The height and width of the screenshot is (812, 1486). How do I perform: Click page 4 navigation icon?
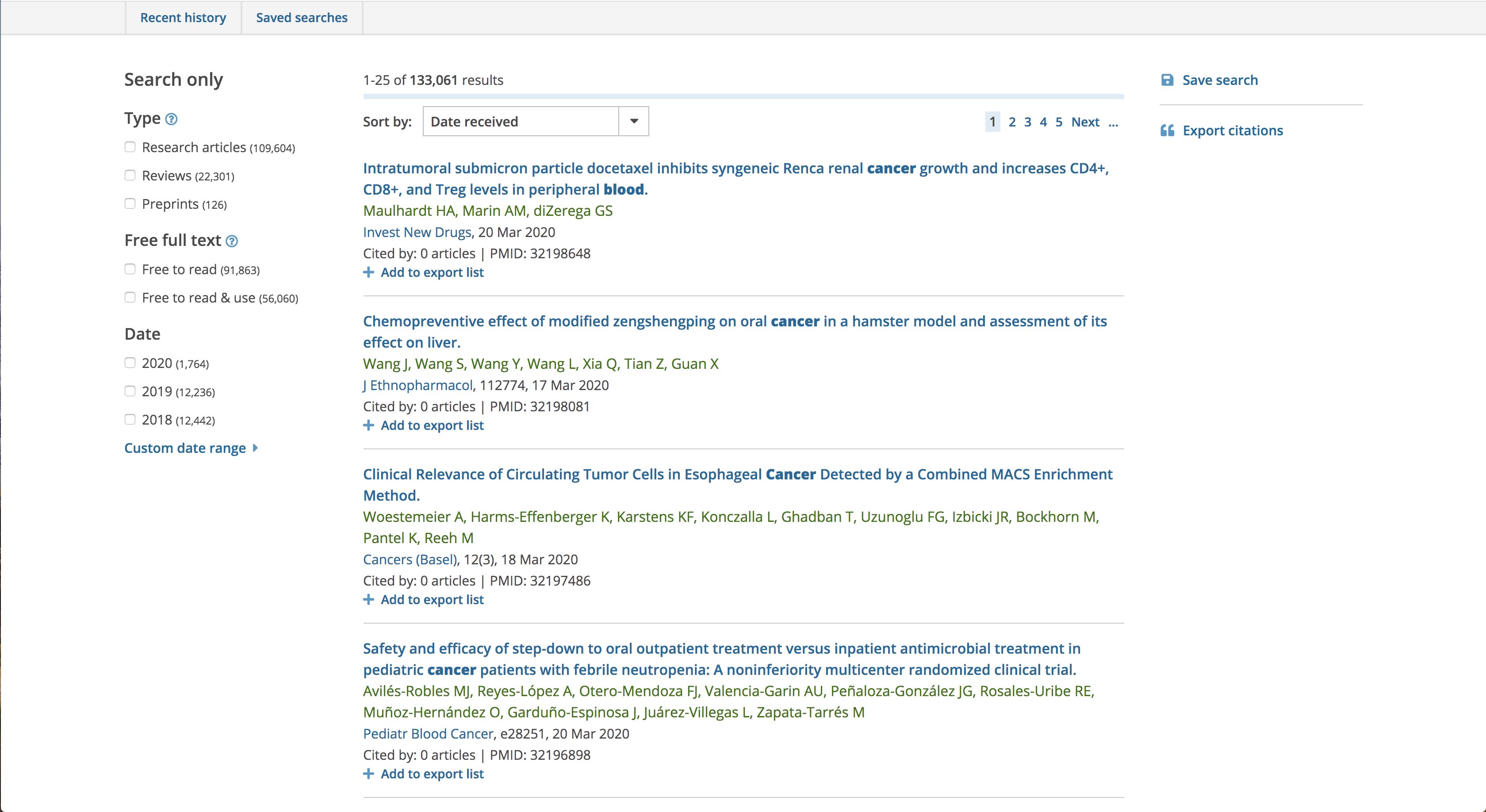tap(1042, 122)
